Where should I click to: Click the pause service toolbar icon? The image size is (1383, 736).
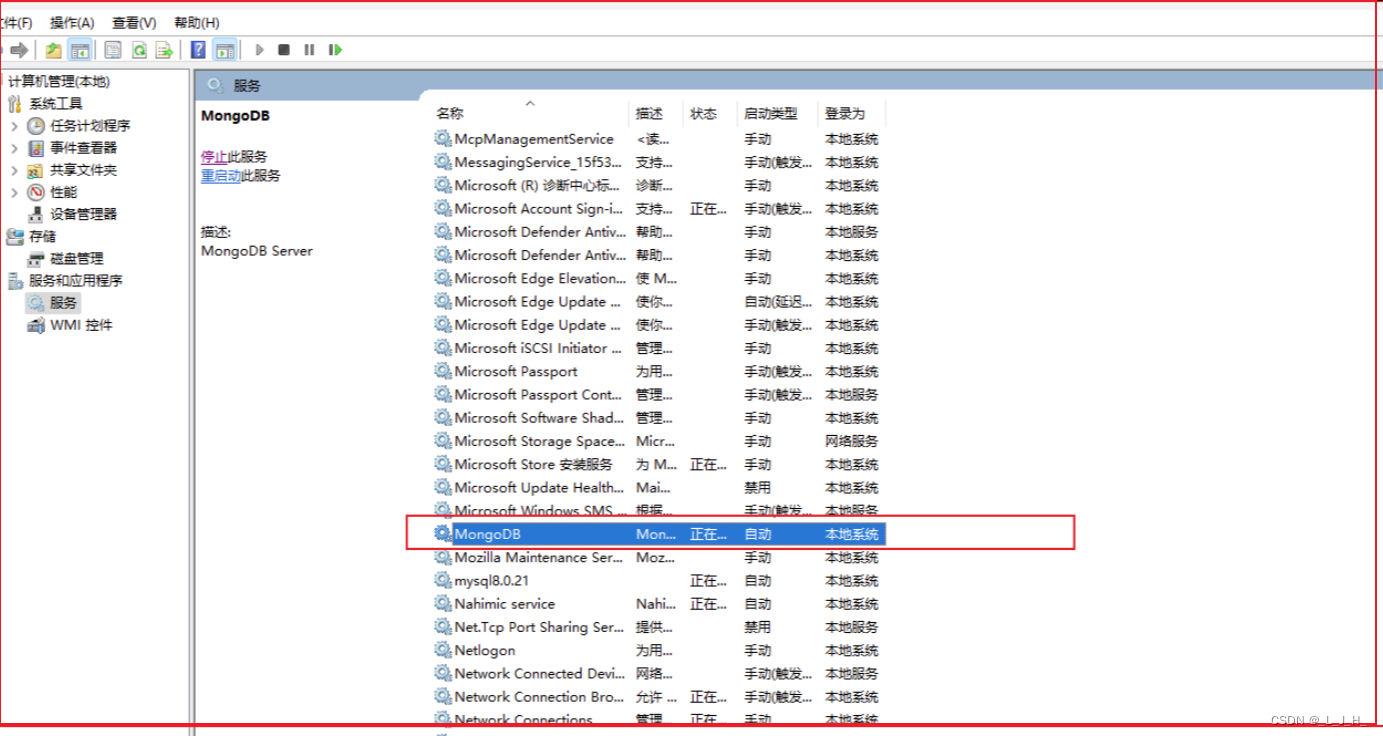(309, 50)
